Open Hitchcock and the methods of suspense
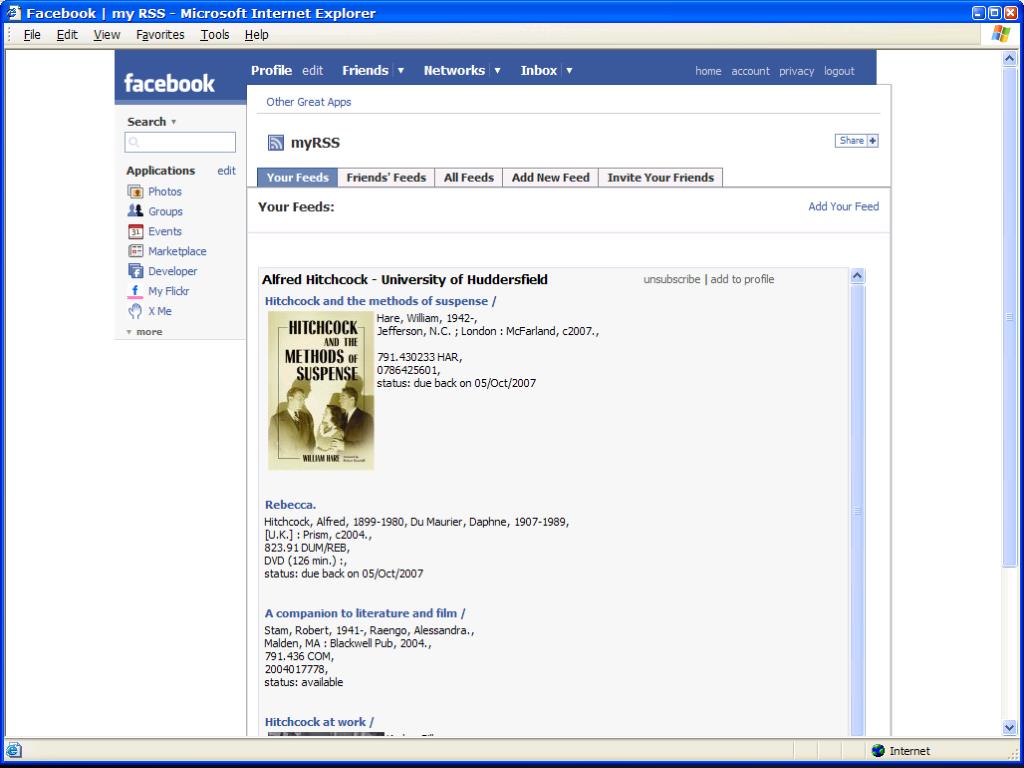1024x768 pixels. point(380,301)
